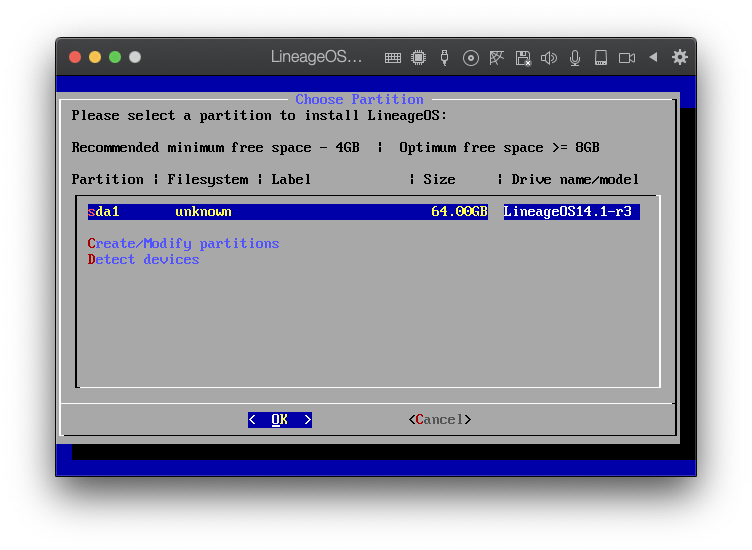Open the hard drive icon in the toolbar
Image resolution: width=752 pixels, height=550 pixels.
click(601, 58)
